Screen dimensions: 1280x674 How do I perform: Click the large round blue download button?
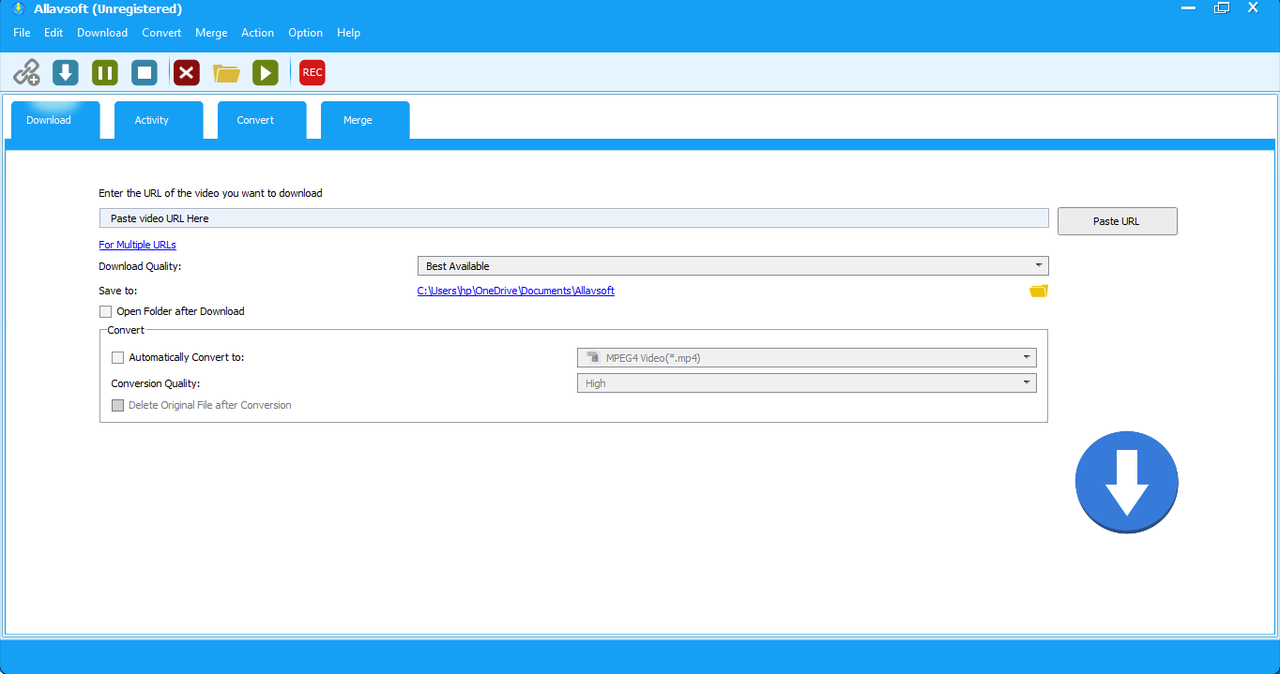[1126, 481]
